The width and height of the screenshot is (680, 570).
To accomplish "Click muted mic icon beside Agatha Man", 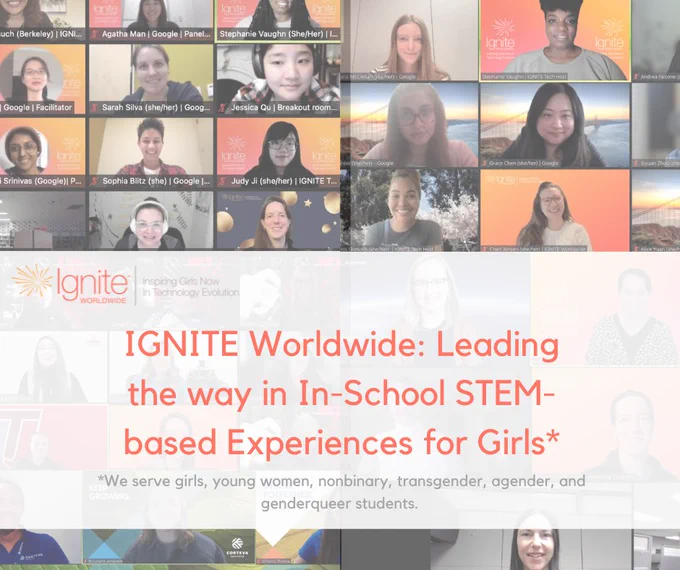I will tap(94, 34).
